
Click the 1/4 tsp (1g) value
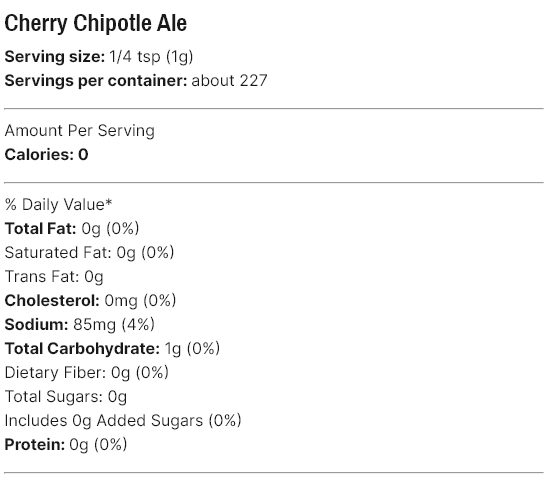(151, 57)
